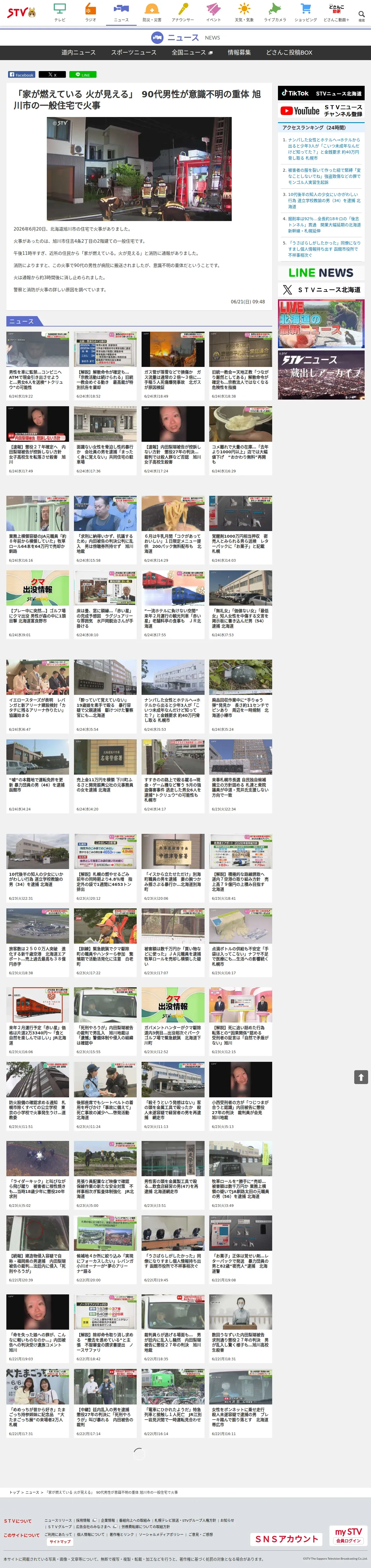Open the 著作権とリンク footer link
Image resolution: width=371 pixels, height=1568 pixels.
pos(121,1534)
